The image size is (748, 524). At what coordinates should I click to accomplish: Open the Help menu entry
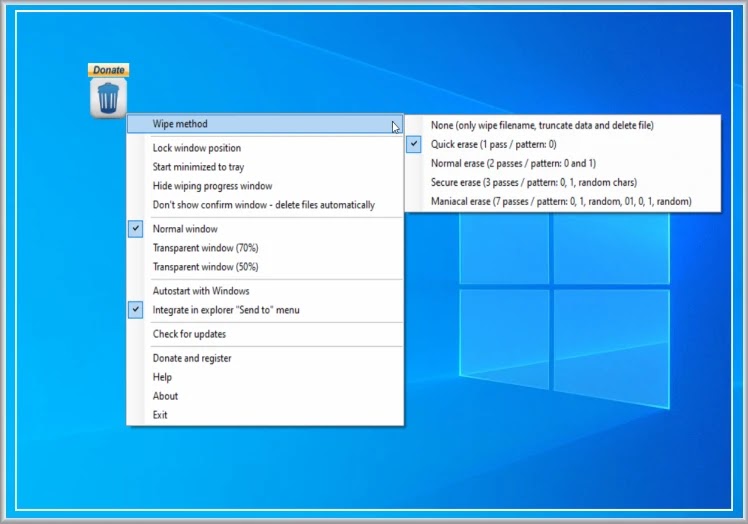point(265,377)
